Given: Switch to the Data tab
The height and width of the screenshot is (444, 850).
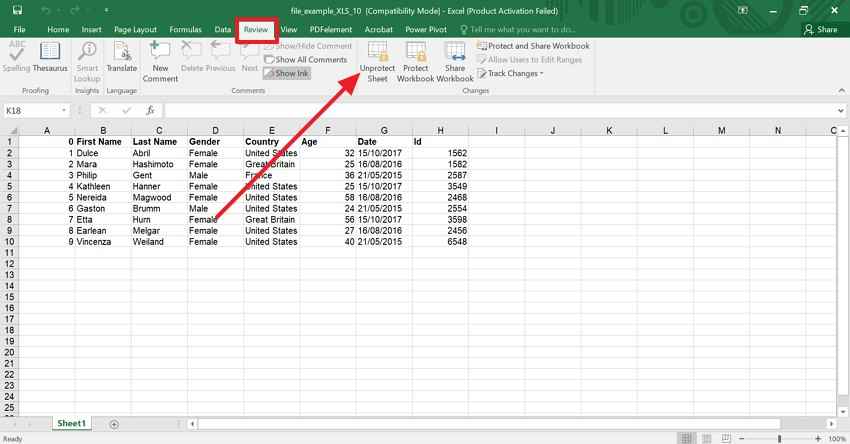Looking at the screenshot, I should (222, 29).
